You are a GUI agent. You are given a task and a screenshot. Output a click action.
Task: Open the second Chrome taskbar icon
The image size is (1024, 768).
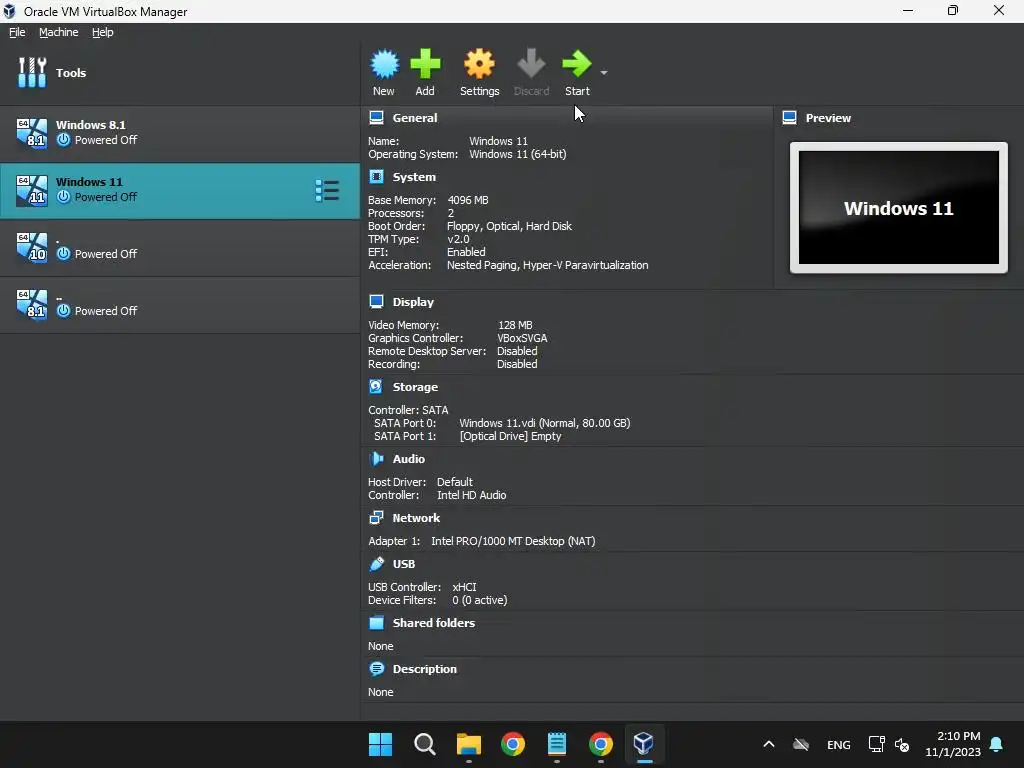(x=601, y=744)
